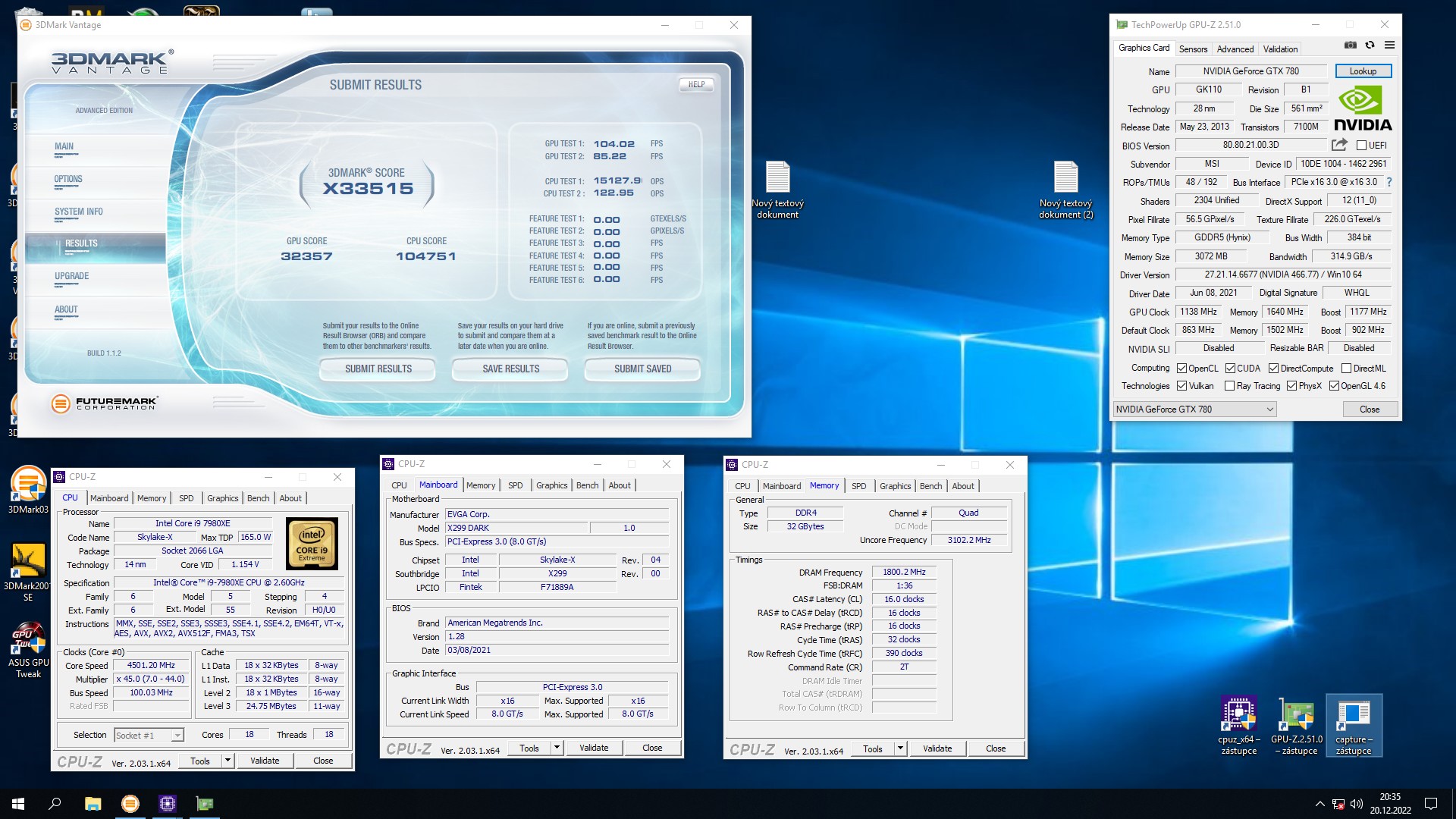Open 'Nový textový dokument' file icon
The width and height of the screenshot is (1456, 819).
(x=777, y=190)
